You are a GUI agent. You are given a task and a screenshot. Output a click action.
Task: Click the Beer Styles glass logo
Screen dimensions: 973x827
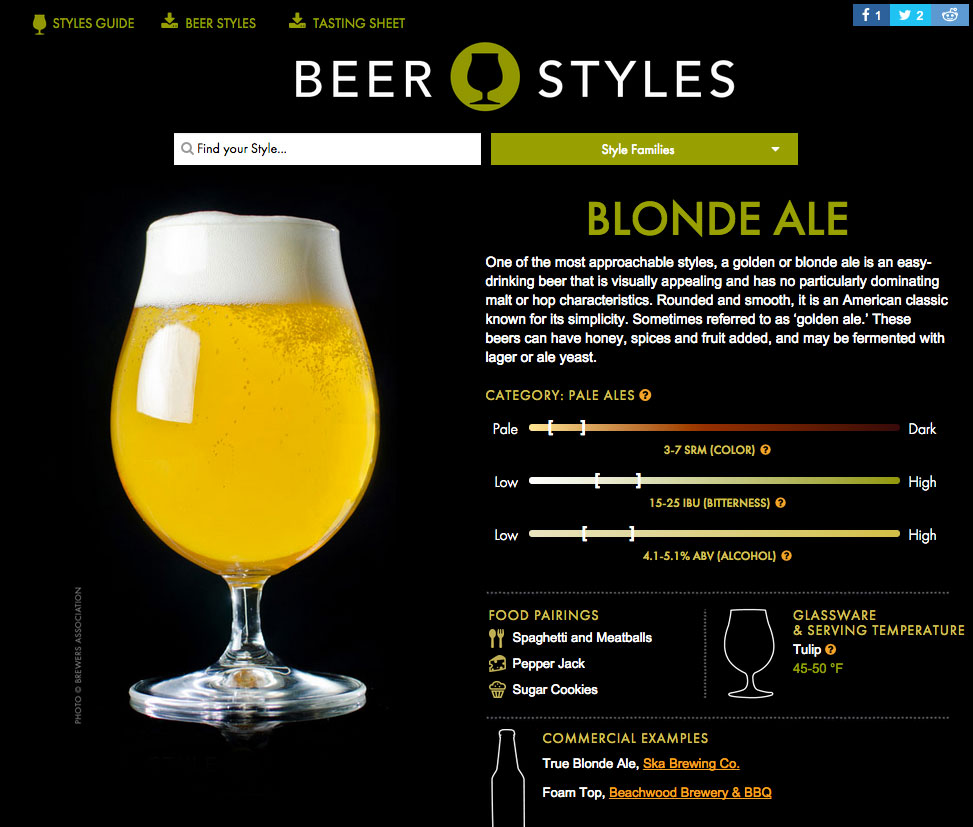click(x=485, y=77)
